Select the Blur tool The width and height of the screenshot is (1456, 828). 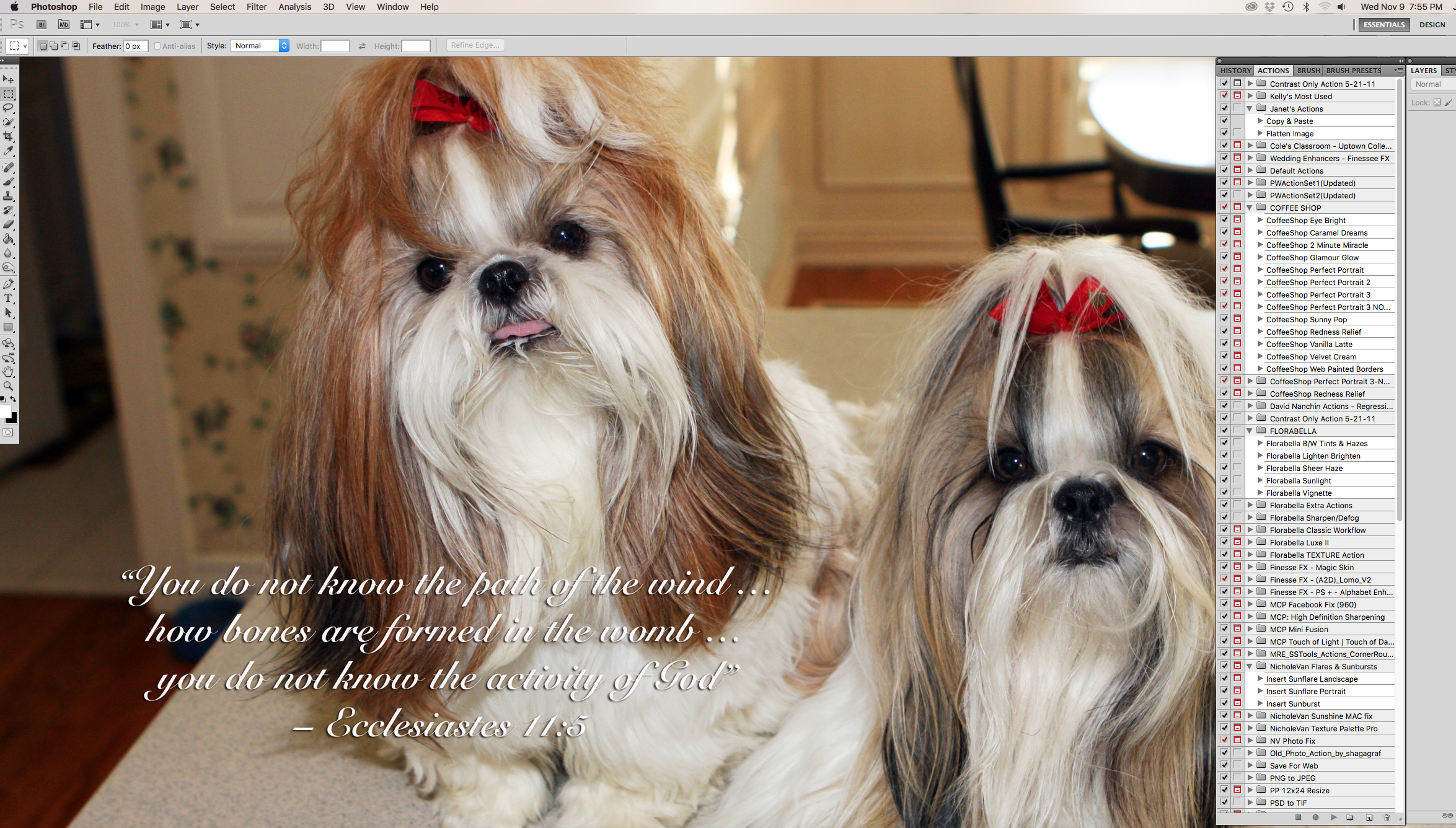(x=8, y=253)
